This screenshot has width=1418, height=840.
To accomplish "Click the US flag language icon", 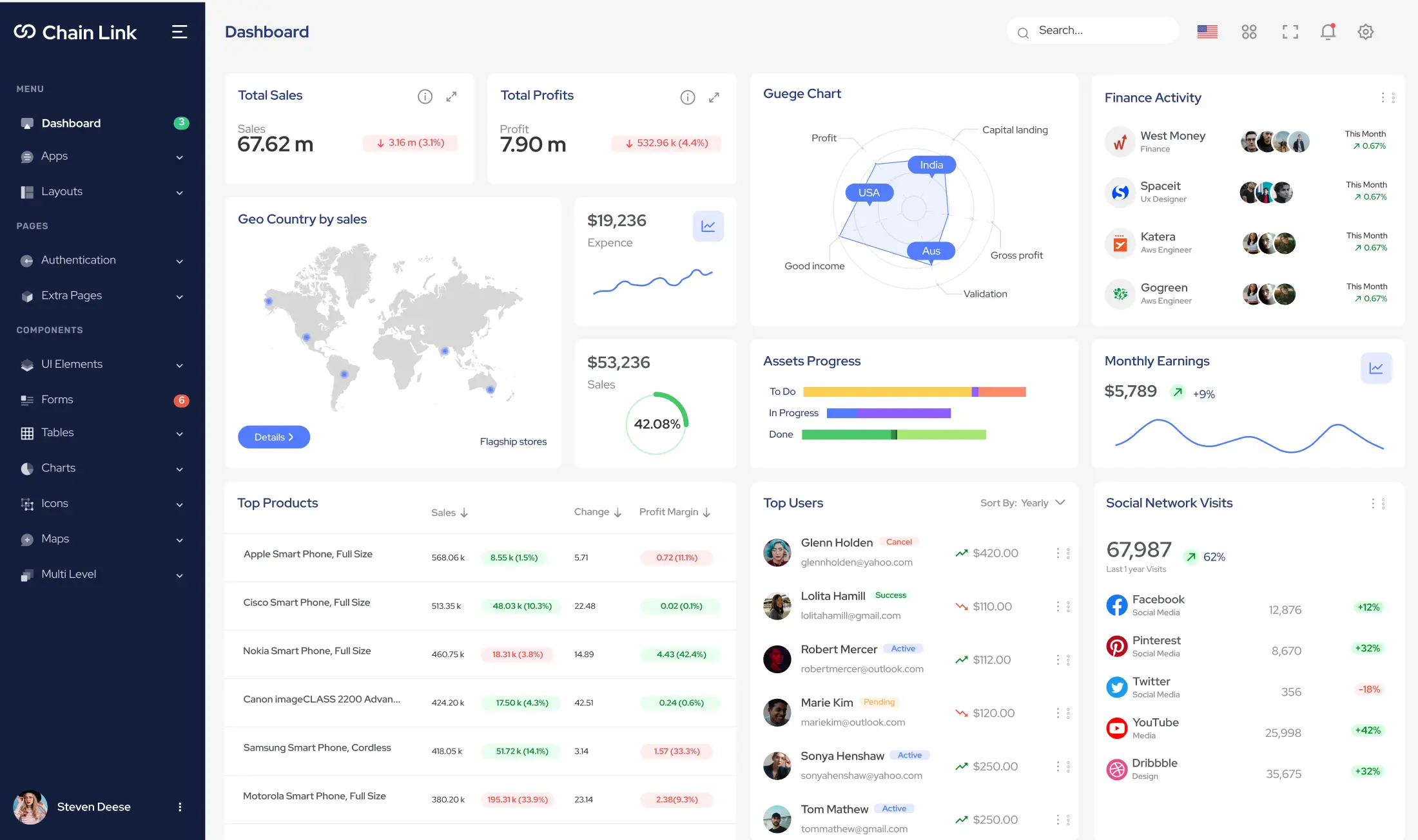I will point(1207,32).
